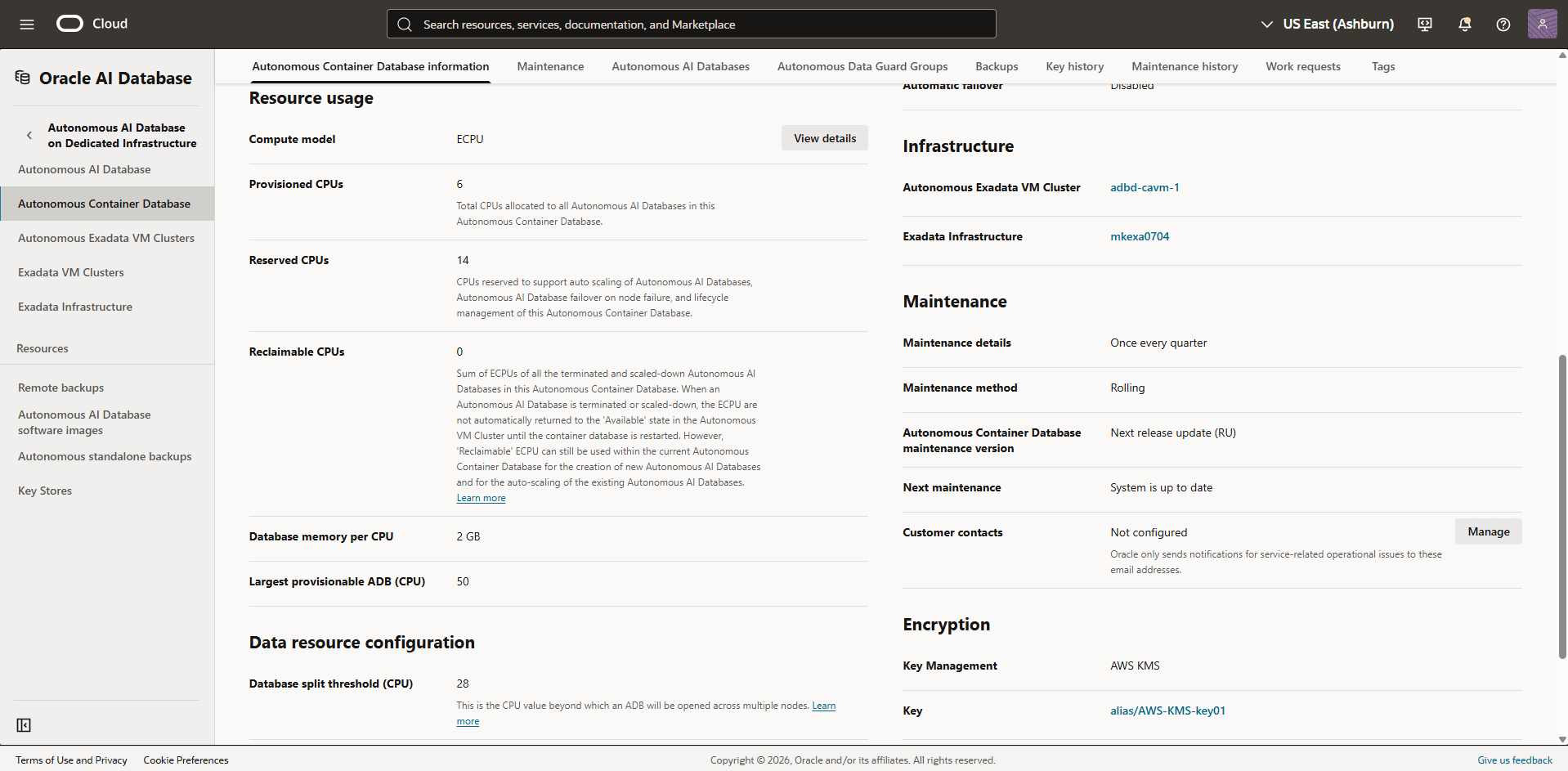
Task: Click the Oracle Cloud logo
Action: (92, 24)
